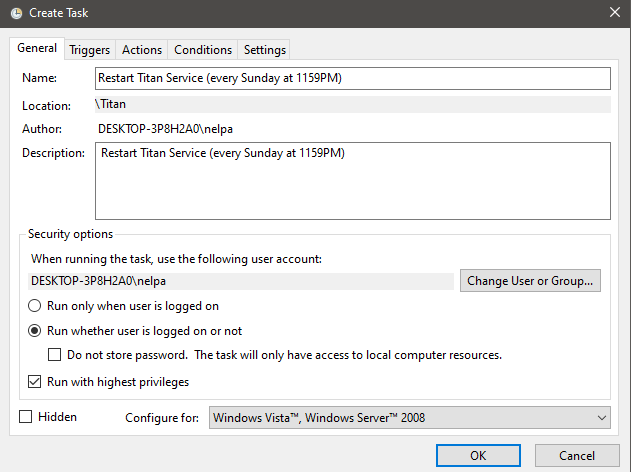Switch to the Triggers tab
631x472 pixels.
tap(90, 50)
